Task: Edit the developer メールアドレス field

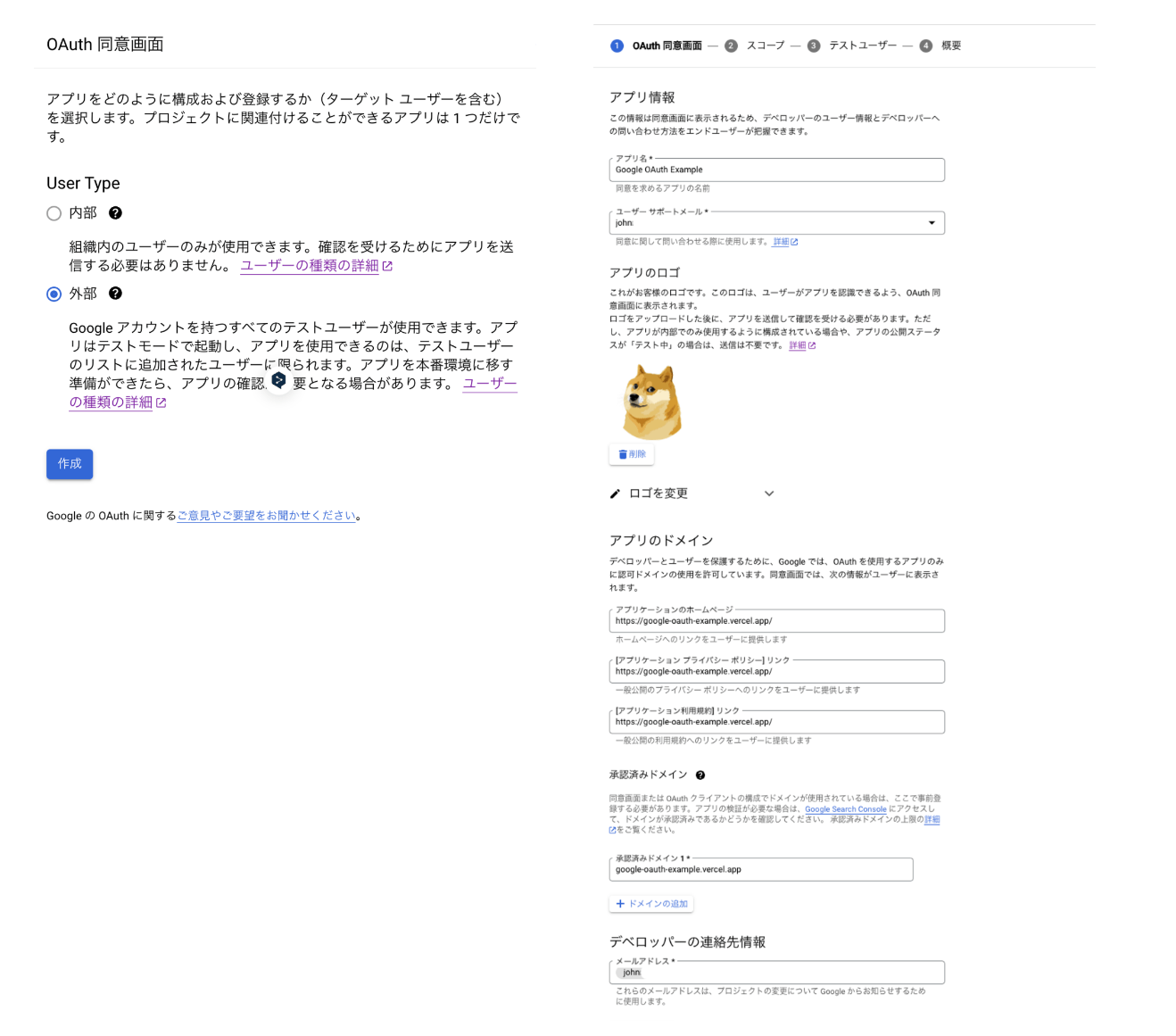Action: (x=776, y=973)
